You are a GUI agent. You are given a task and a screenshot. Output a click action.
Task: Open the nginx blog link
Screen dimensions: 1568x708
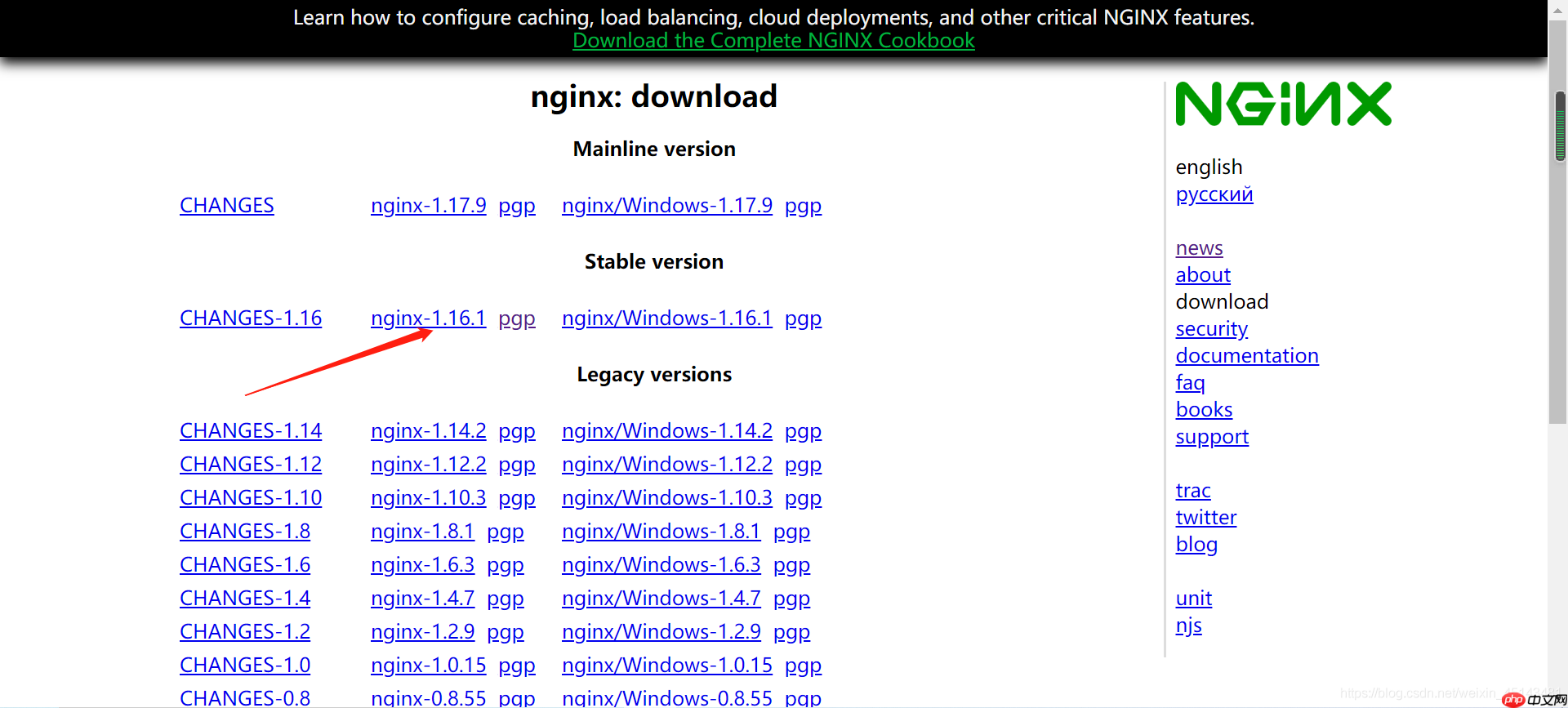[1196, 545]
